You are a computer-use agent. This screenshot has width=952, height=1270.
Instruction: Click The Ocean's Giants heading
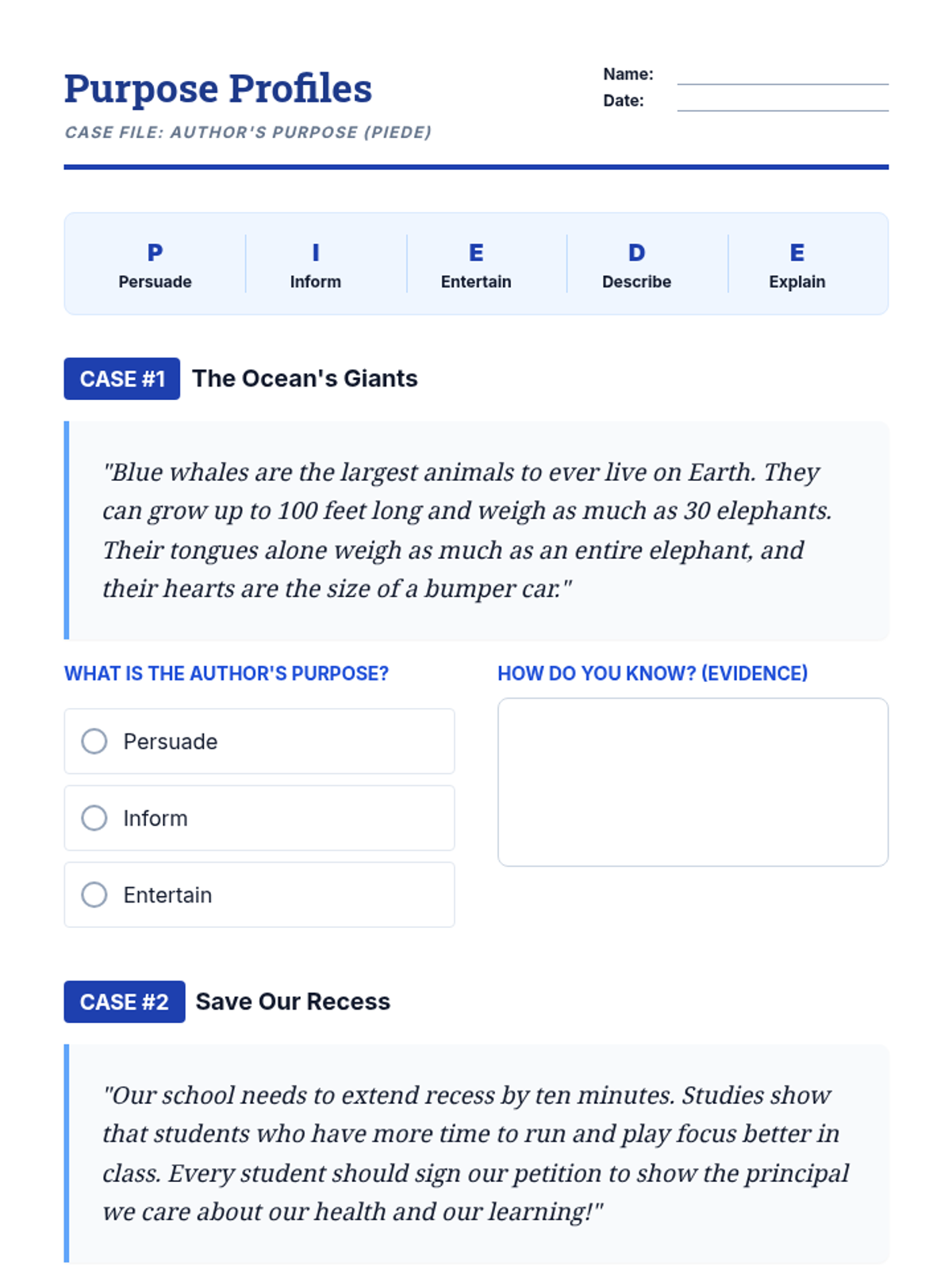pyautogui.click(x=305, y=379)
